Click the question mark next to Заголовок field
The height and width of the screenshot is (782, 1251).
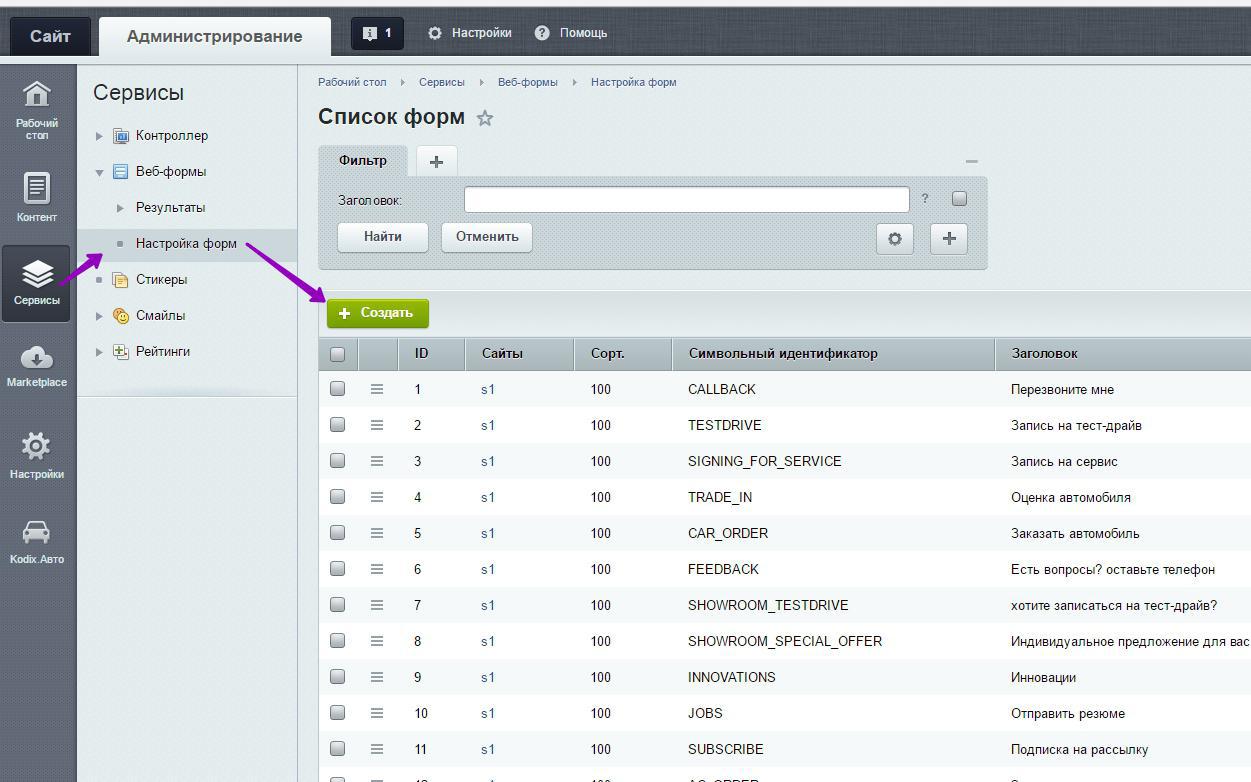pos(925,199)
